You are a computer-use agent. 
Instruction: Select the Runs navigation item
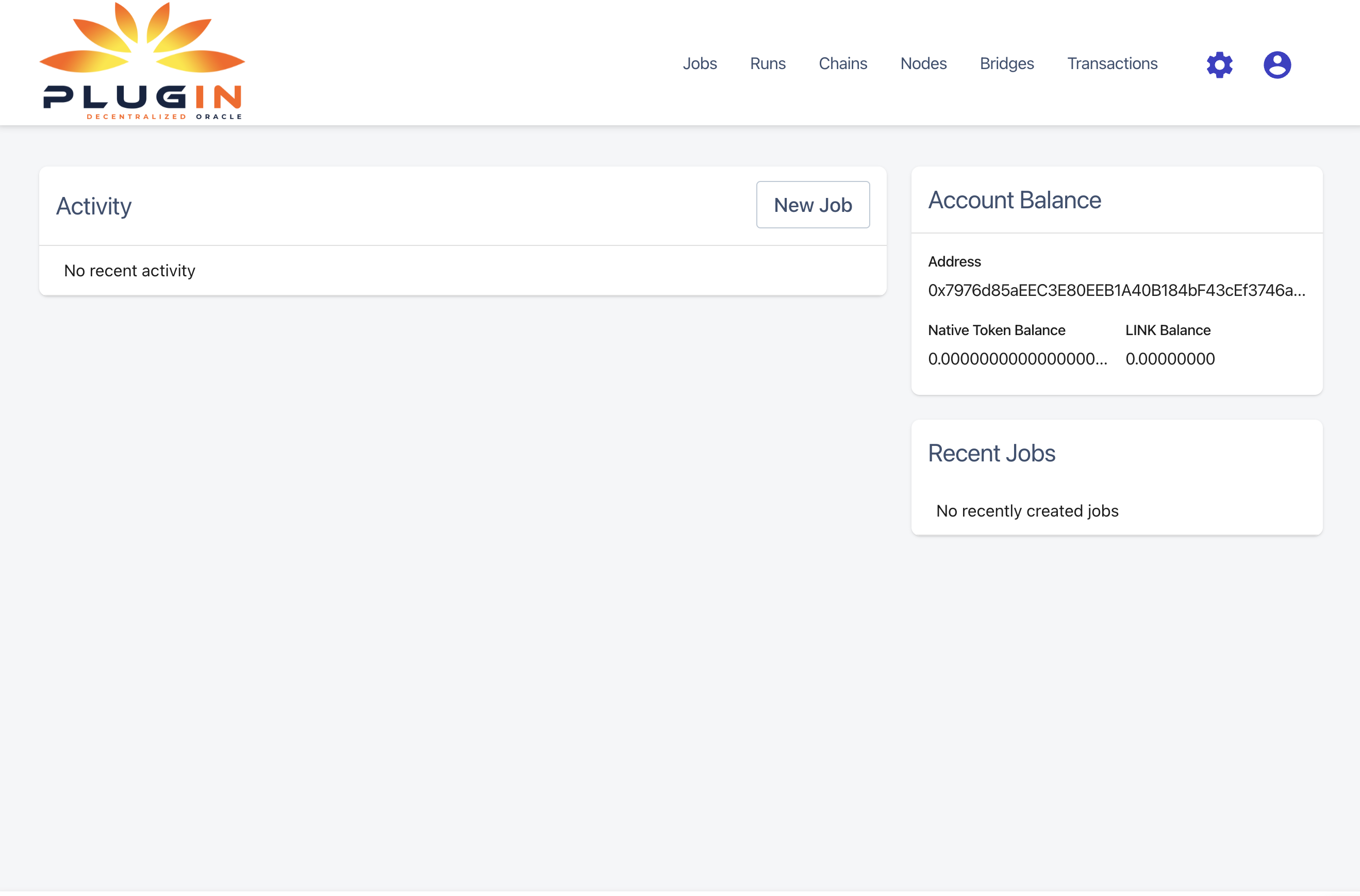pyautogui.click(x=768, y=63)
